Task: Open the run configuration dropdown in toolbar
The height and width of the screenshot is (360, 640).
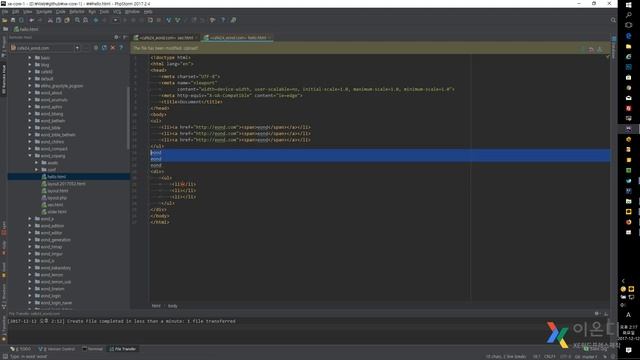Action: coord(116,20)
